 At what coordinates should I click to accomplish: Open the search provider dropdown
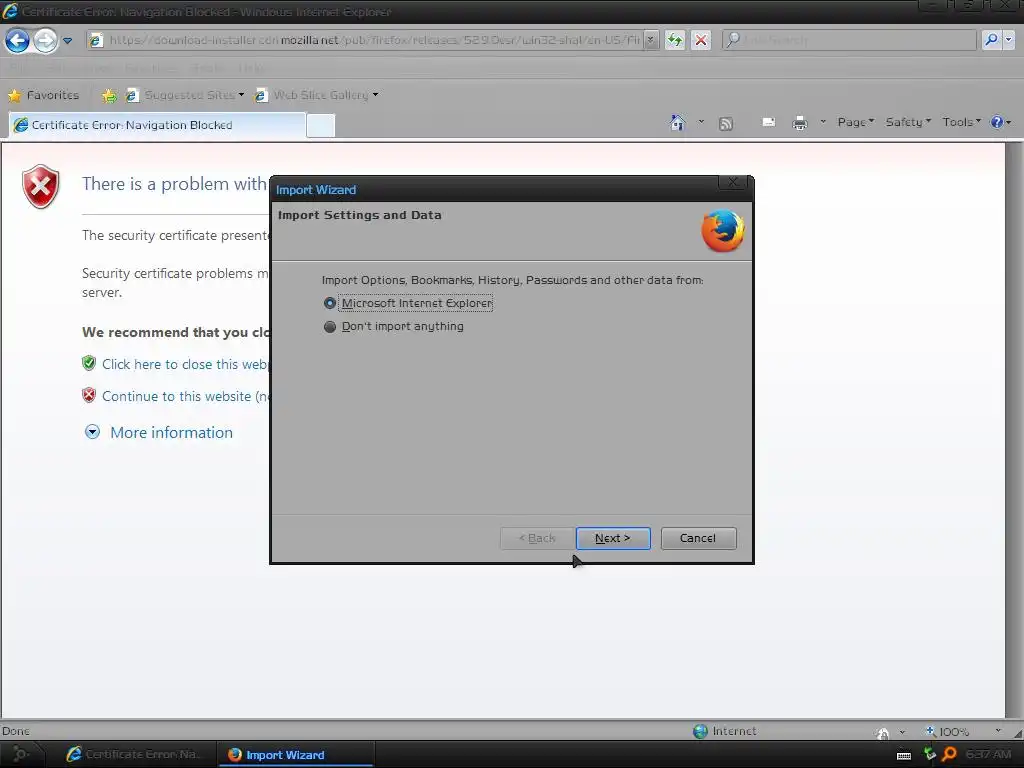pos(1008,40)
